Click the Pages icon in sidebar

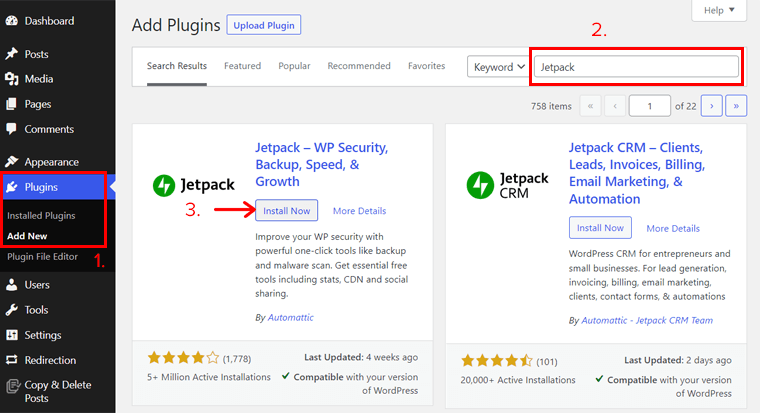coord(12,104)
